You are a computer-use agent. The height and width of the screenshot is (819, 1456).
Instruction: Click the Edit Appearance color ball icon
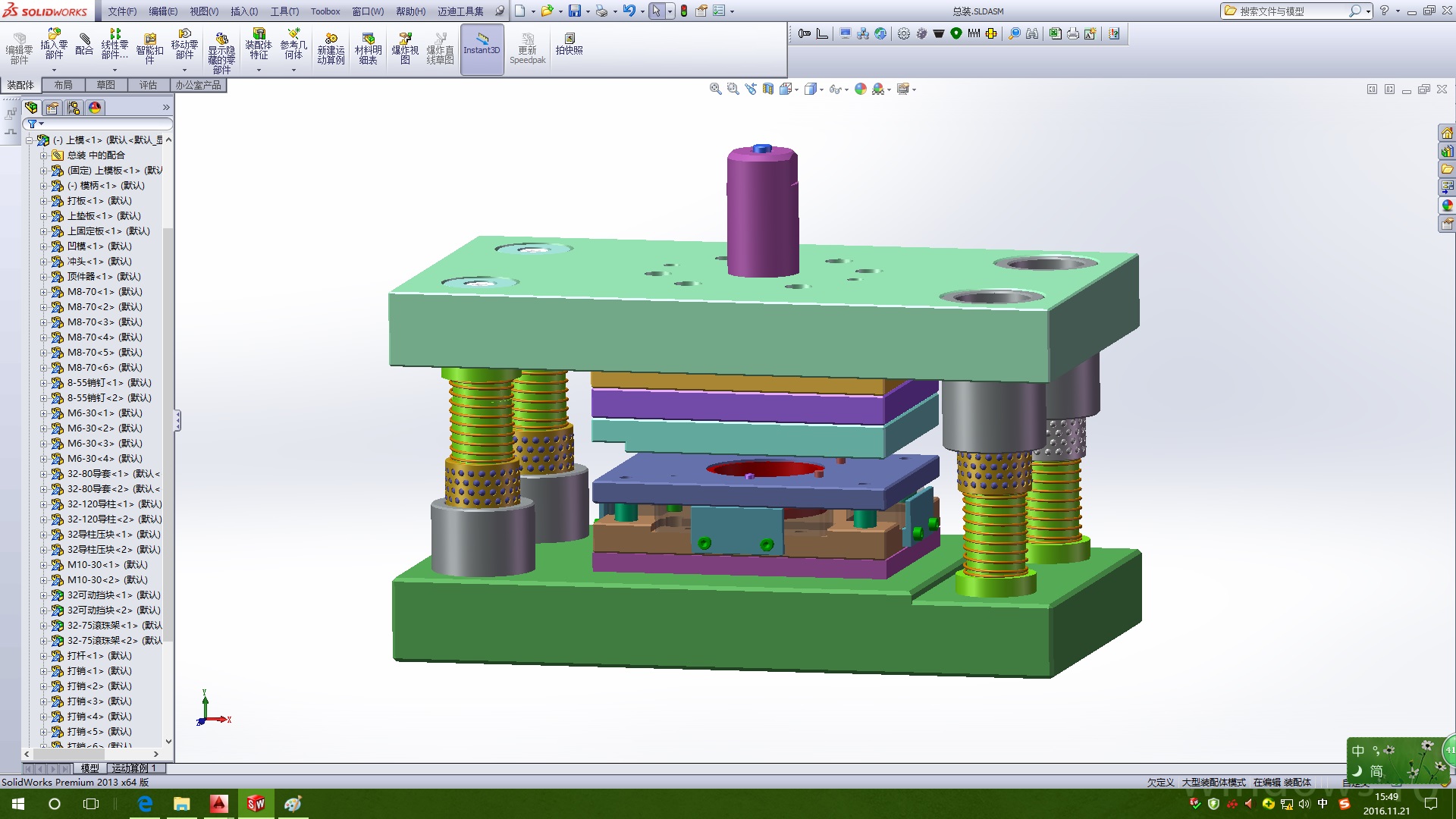tap(860, 89)
